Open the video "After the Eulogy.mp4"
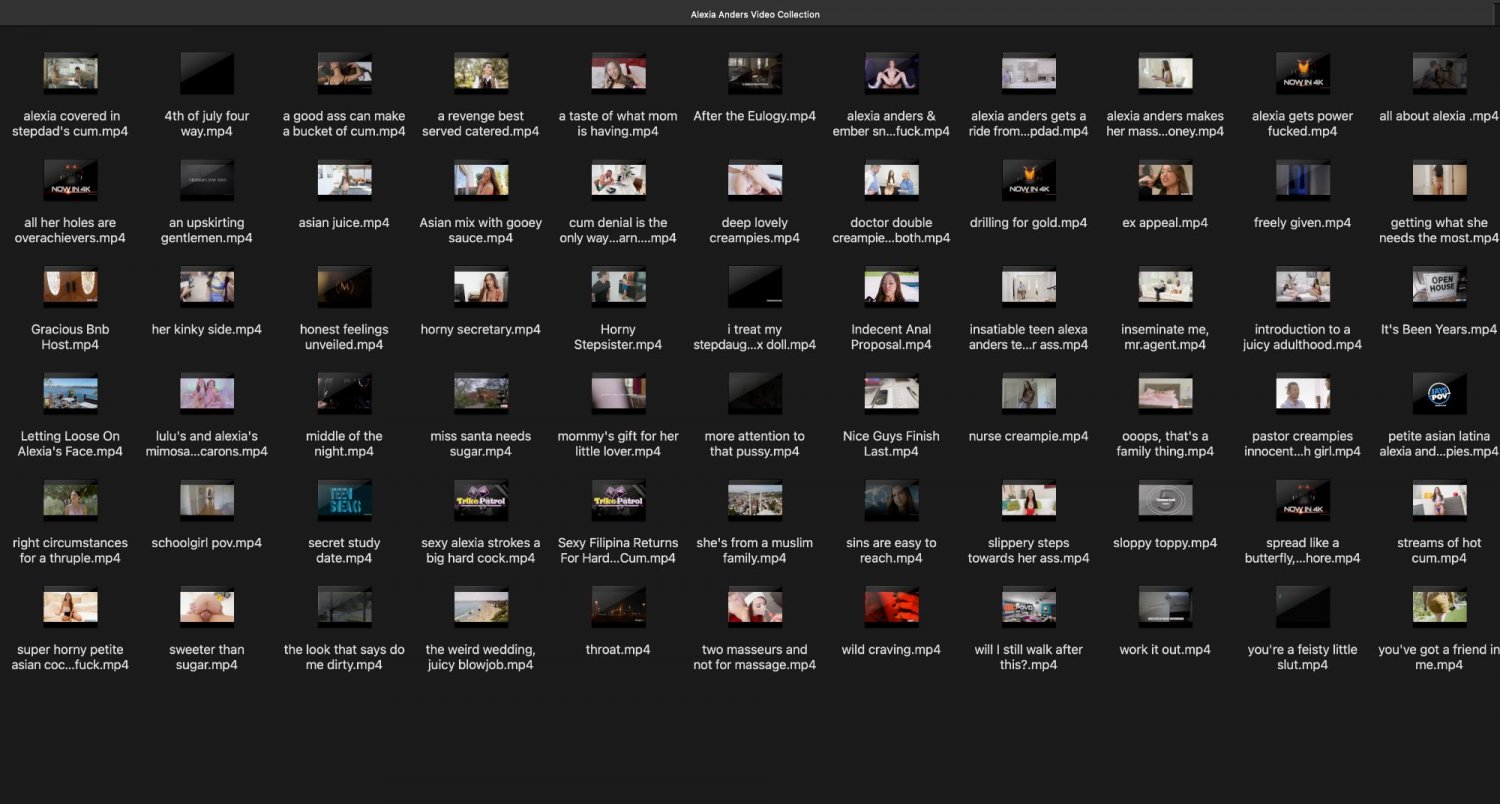The width and height of the screenshot is (1500, 804). pos(754,72)
